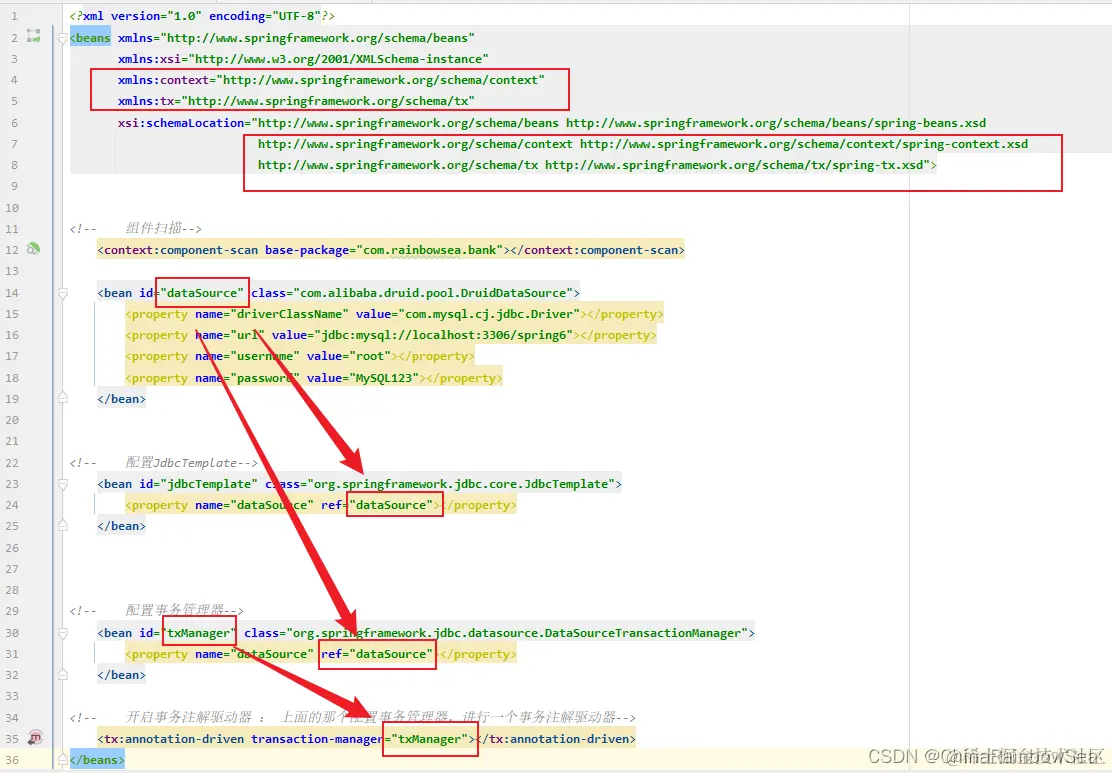Click ref="dataSource" on line 31

[377, 654]
